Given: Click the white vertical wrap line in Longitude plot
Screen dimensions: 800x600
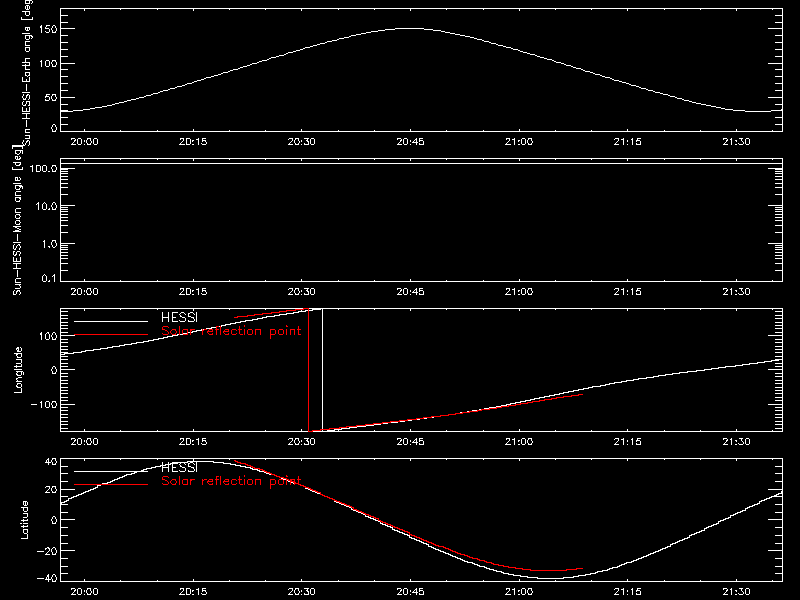Looking at the screenshot, I should (322, 370).
